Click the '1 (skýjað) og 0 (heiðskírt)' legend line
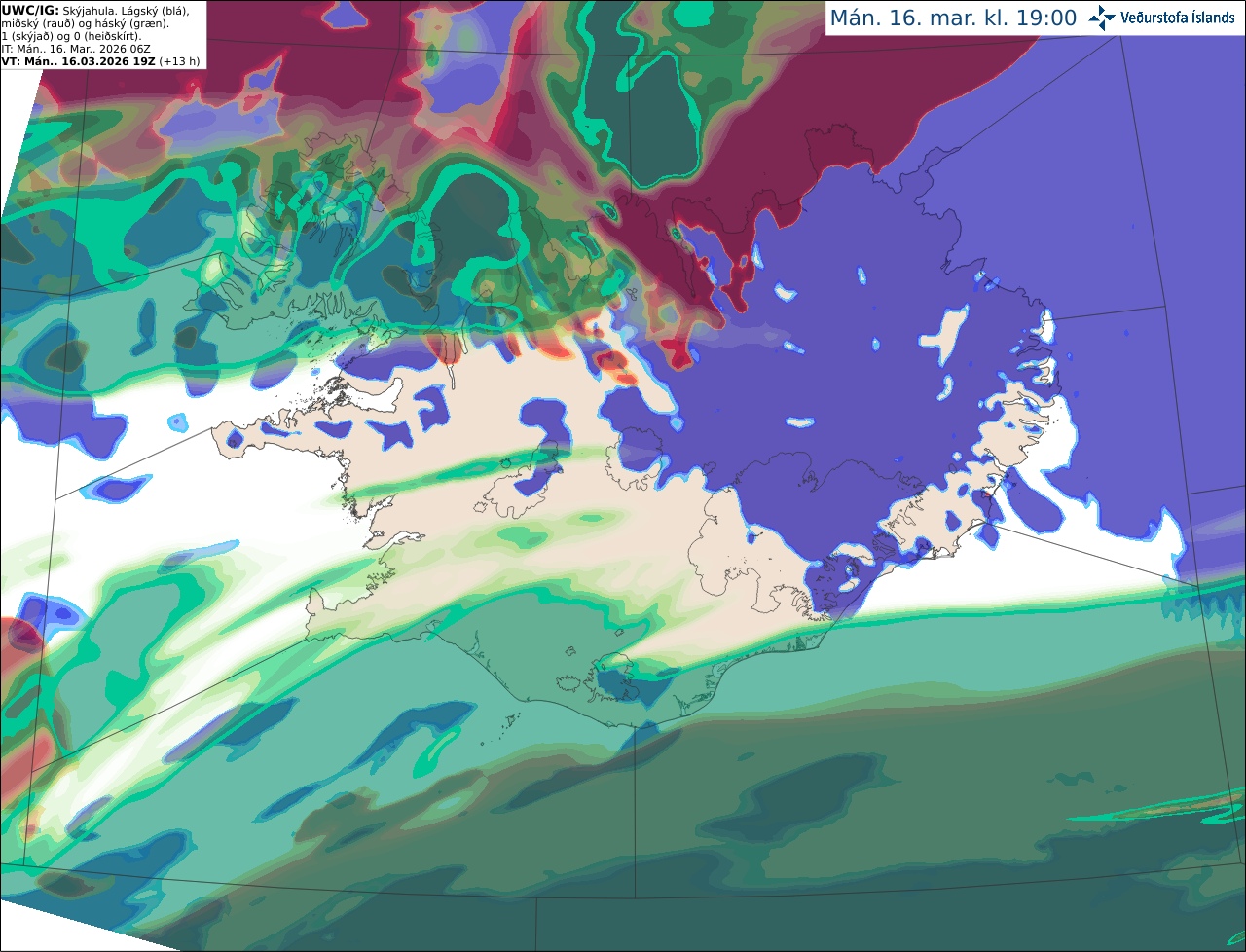Screen dimensions: 1246x952 pyautogui.click(x=71, y=36)
